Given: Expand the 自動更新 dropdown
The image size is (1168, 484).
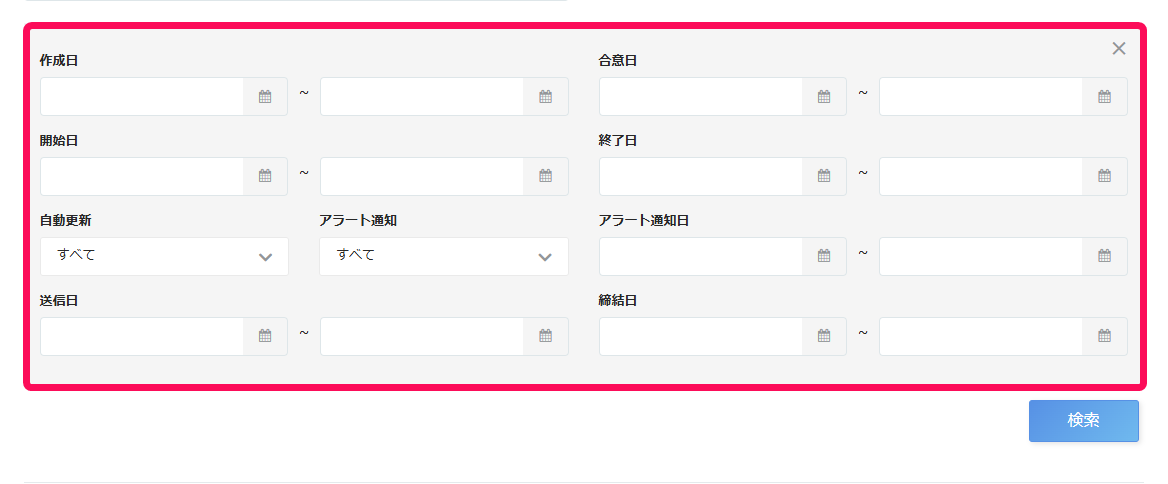Looking at the screenshot, I should [x=164, y=256].
